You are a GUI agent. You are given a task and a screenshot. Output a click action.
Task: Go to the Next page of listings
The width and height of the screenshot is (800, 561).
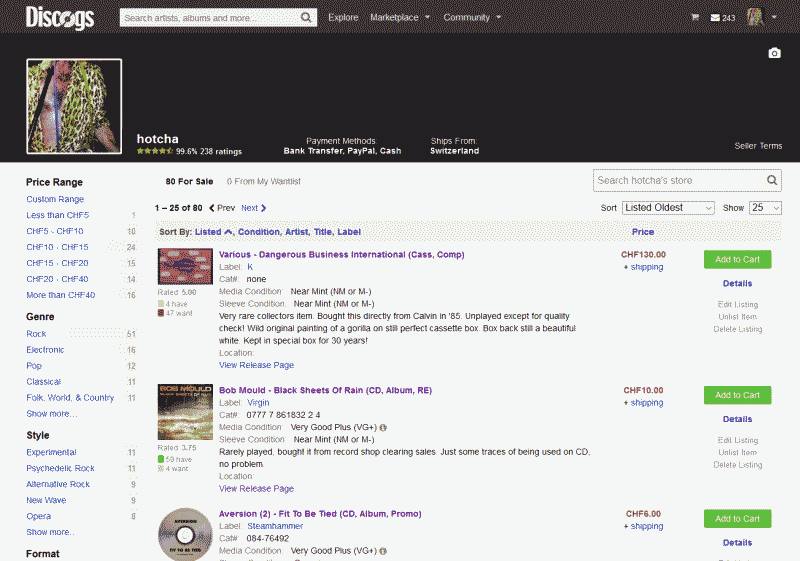pos(253,208)
